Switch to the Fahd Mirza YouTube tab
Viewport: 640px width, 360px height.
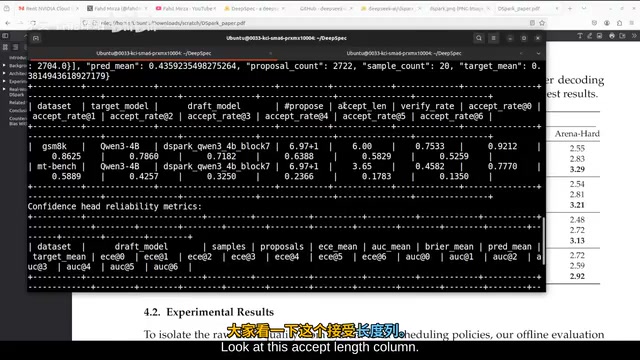click(185, 8)
